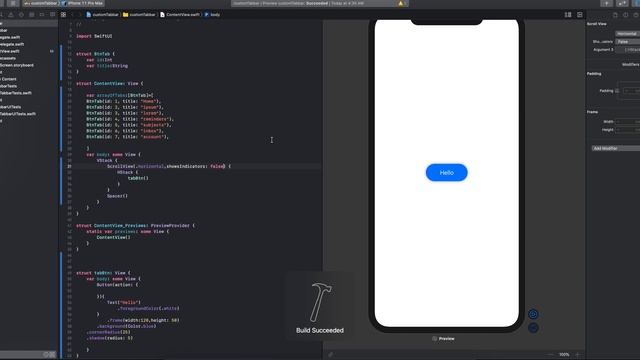Show the File inspector tab
The height and width of the screenshot is (360, 640).
point(615,15)
